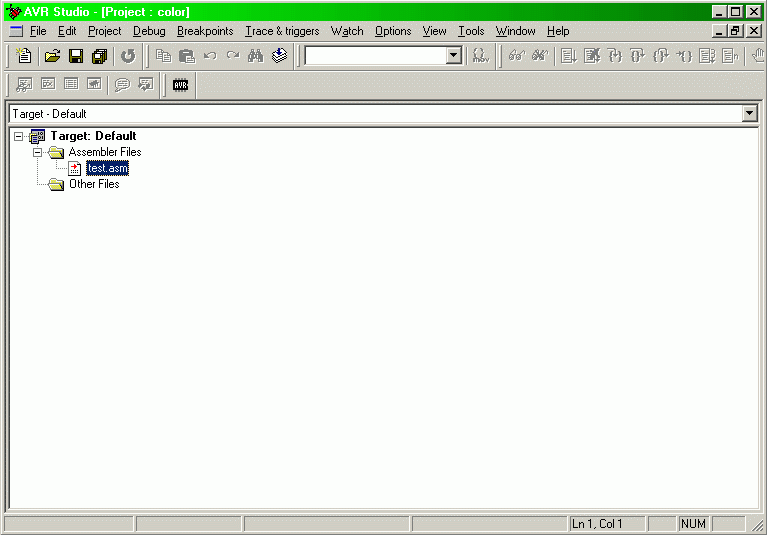Click the document system menu icon beside File

click(x=16, y=31)
